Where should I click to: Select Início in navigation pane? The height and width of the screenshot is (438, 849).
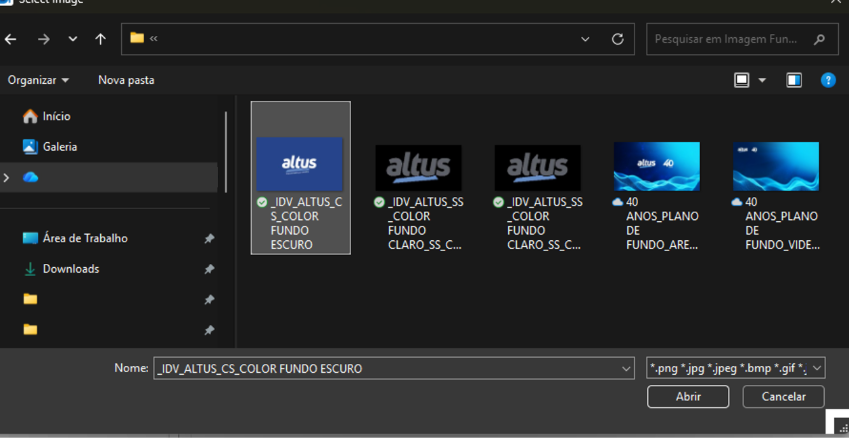coord(57,116)
